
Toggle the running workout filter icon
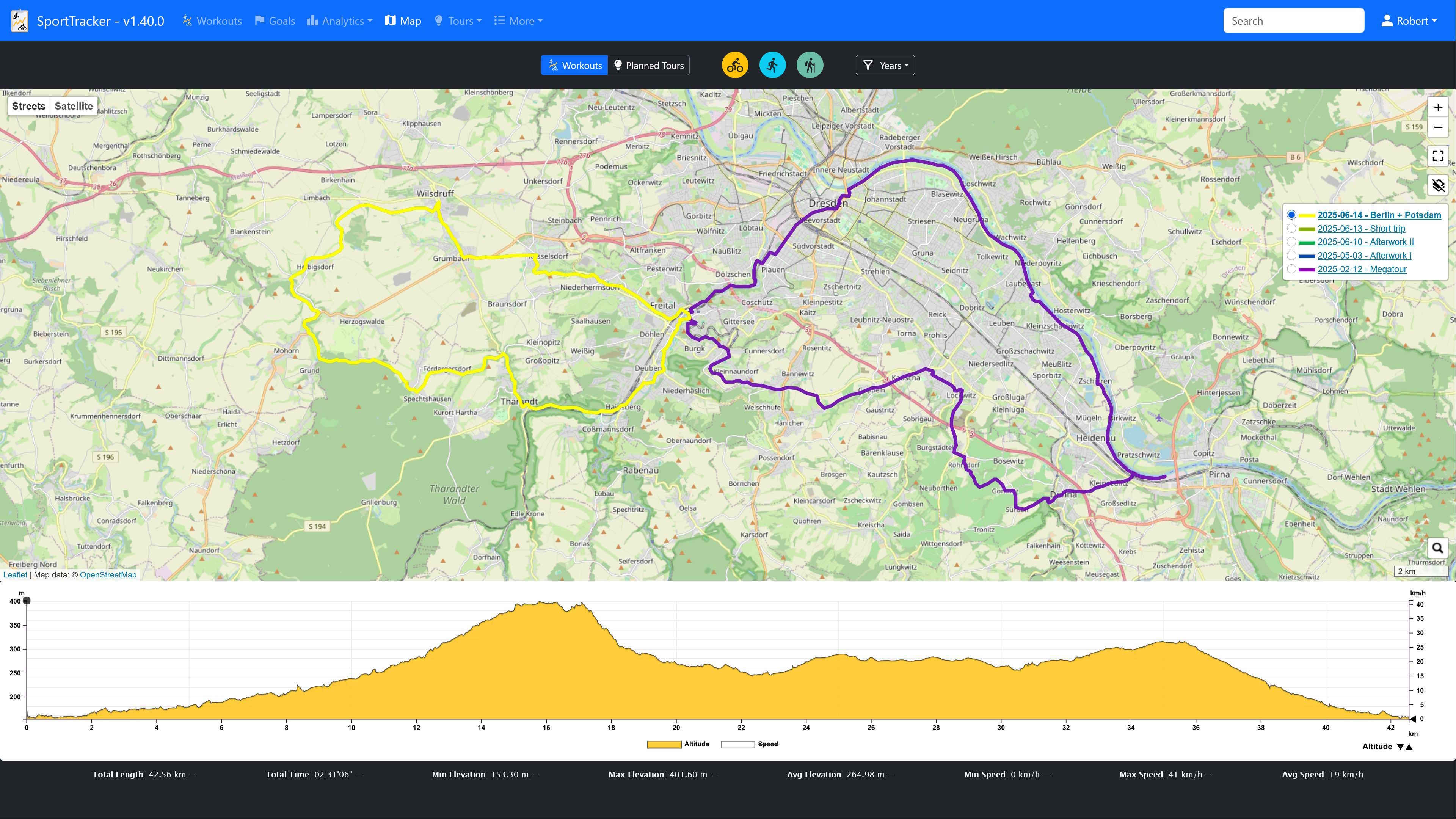[772, 65]
